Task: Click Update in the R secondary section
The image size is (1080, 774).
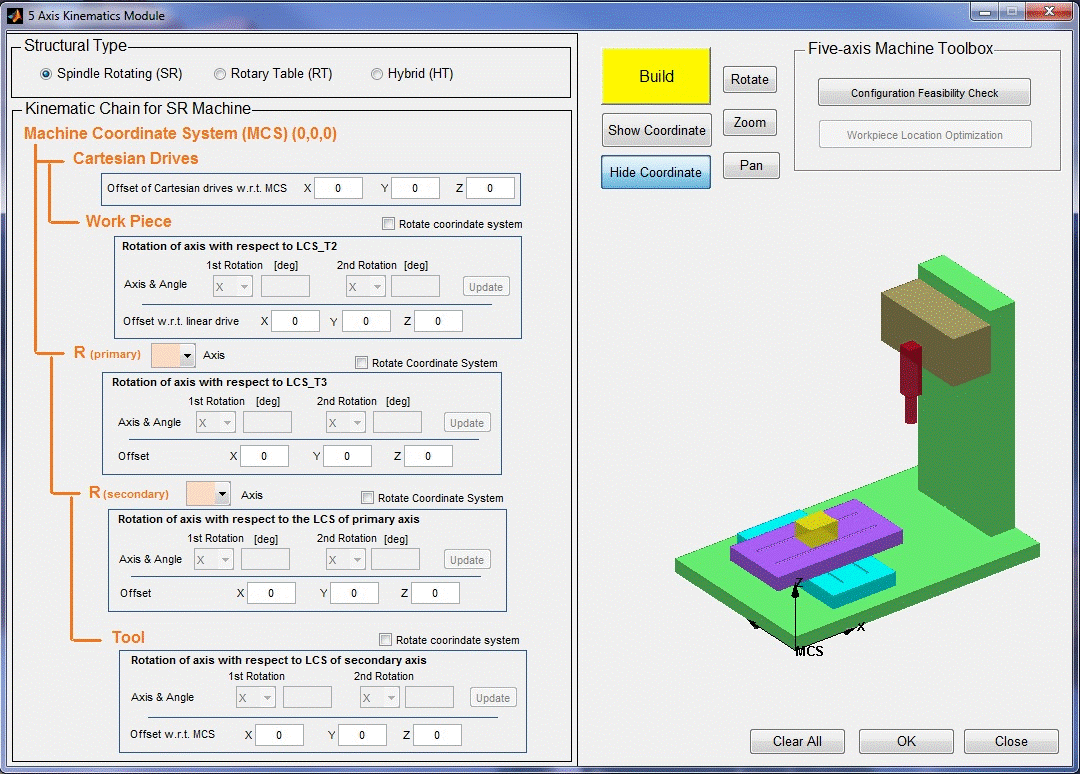Action: coord(467,560)
